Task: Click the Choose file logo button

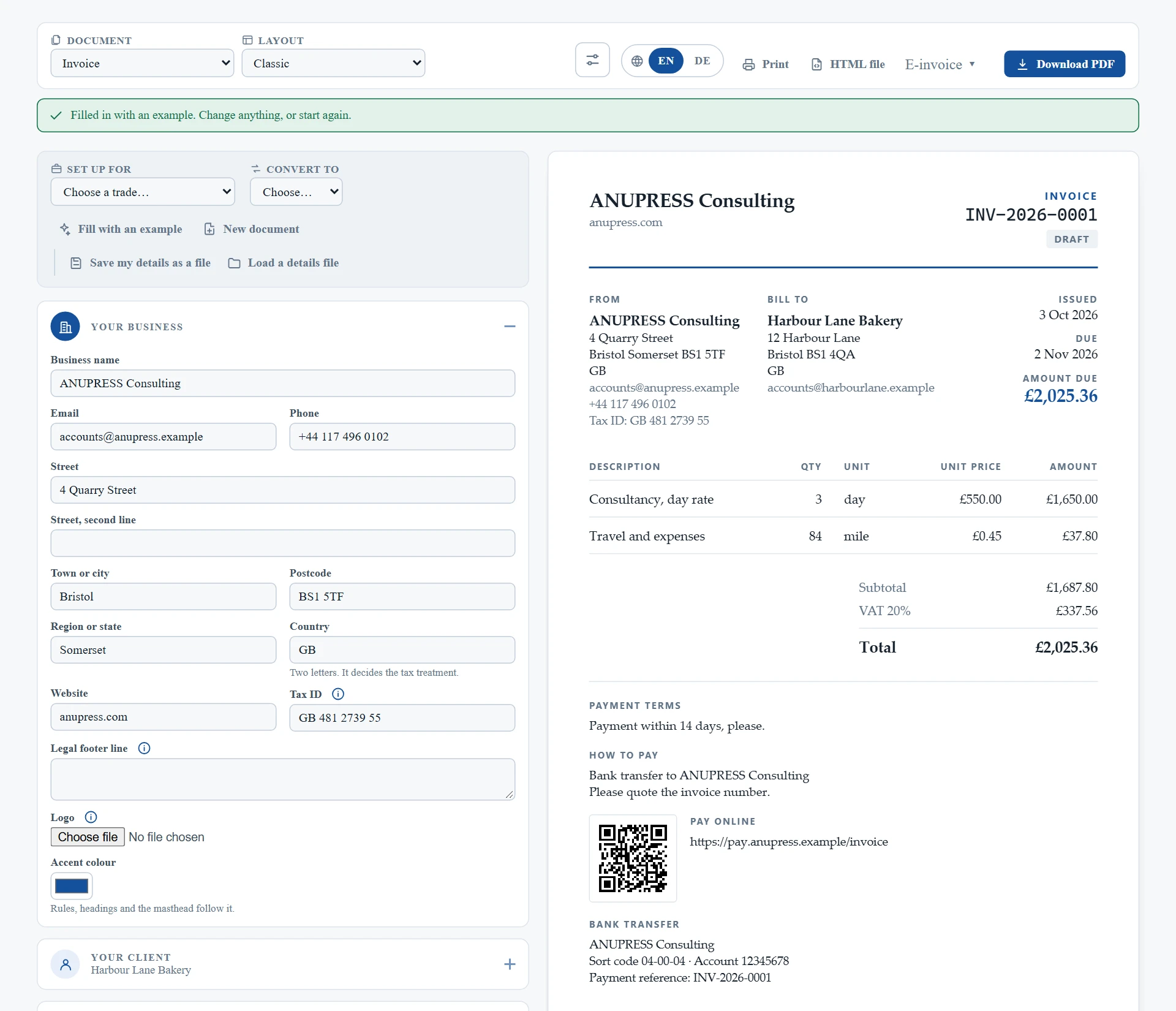Action: 88,837
